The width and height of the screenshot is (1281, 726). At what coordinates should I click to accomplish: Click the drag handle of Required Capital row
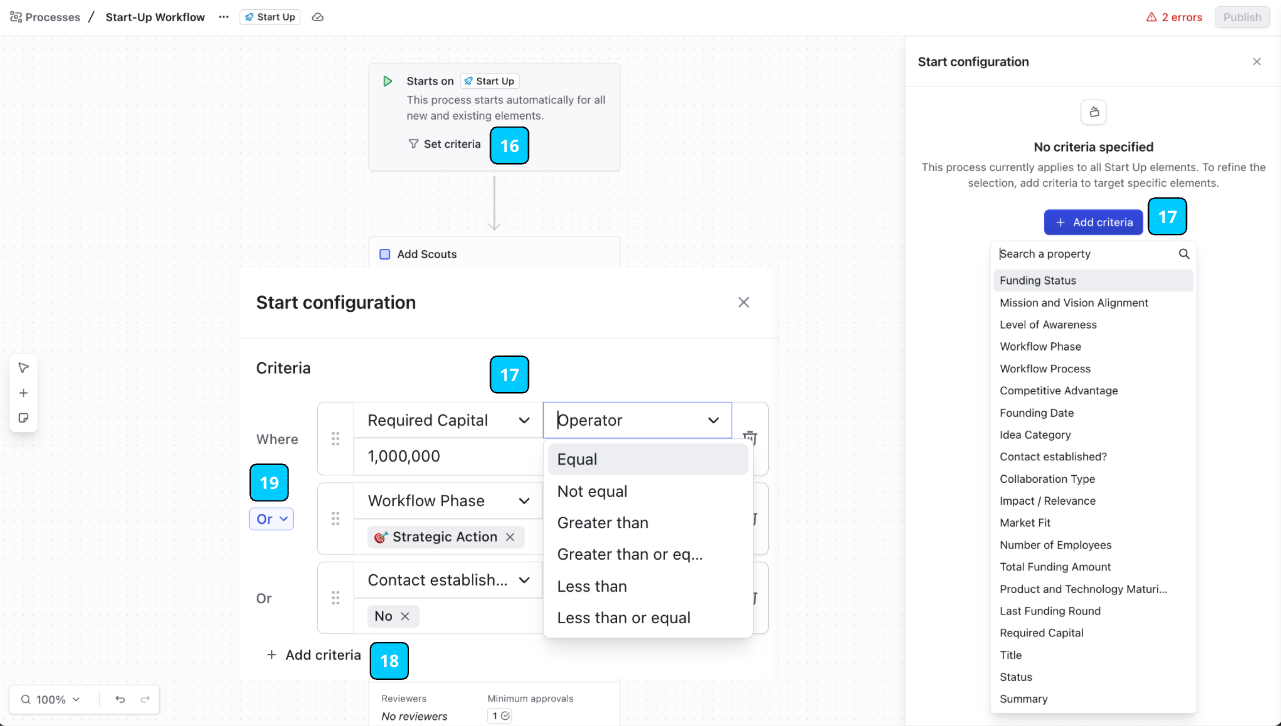click(336, 439)
